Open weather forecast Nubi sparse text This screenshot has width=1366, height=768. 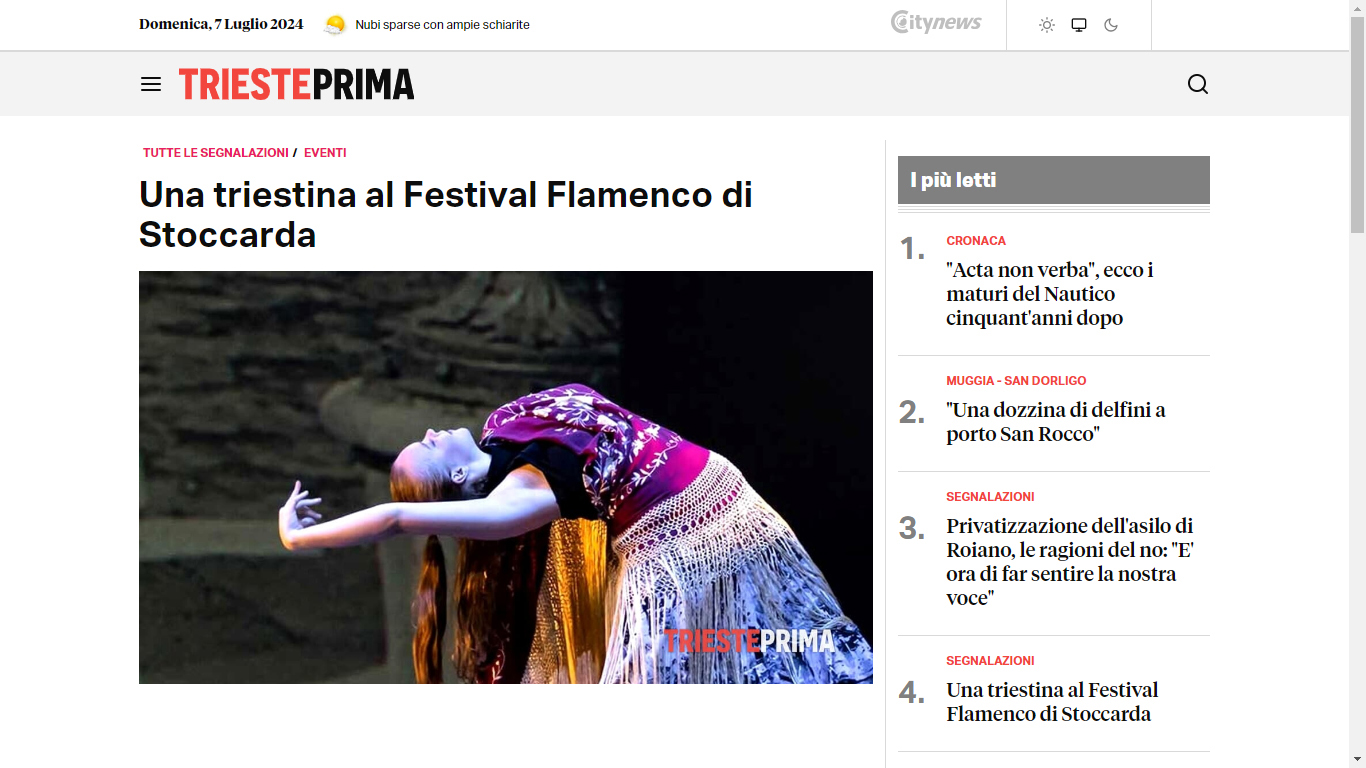tap(442, 25)
